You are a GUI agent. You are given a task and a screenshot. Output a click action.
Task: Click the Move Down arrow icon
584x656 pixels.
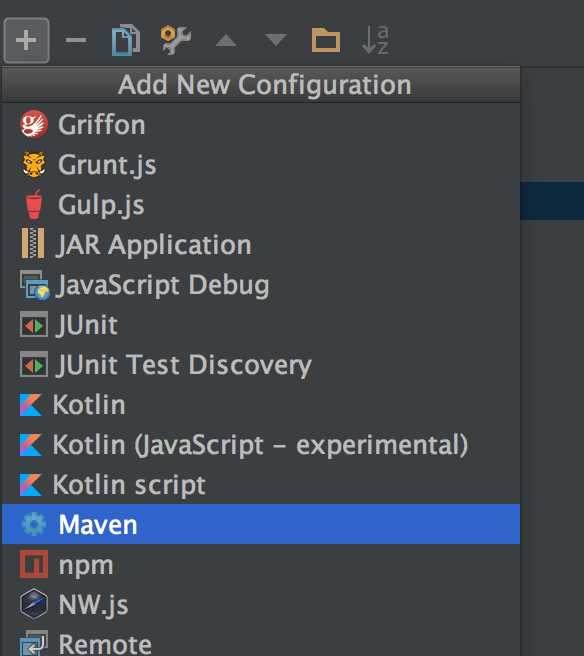point(276,40)
